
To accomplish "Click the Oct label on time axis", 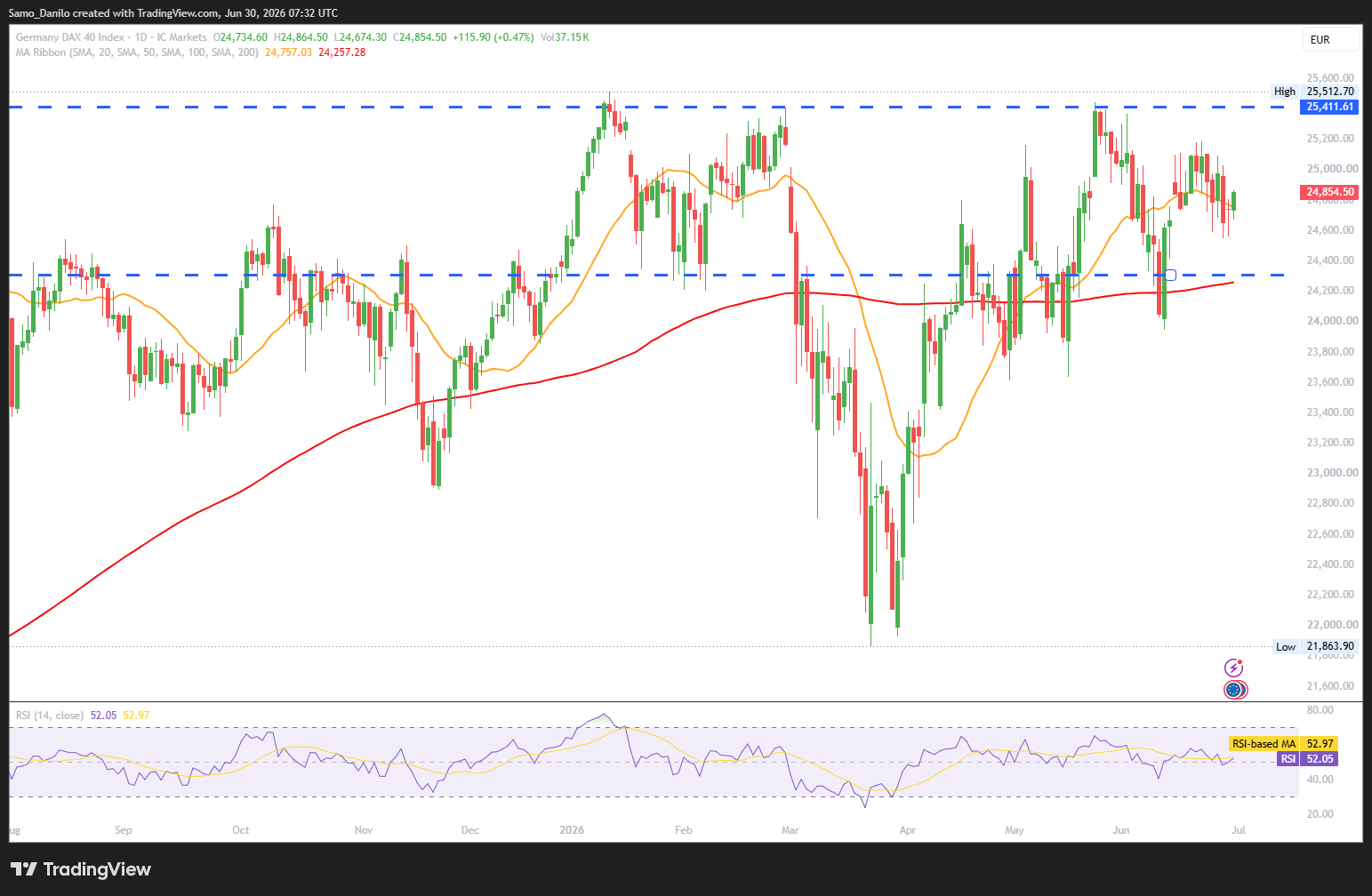I will 241,830.
